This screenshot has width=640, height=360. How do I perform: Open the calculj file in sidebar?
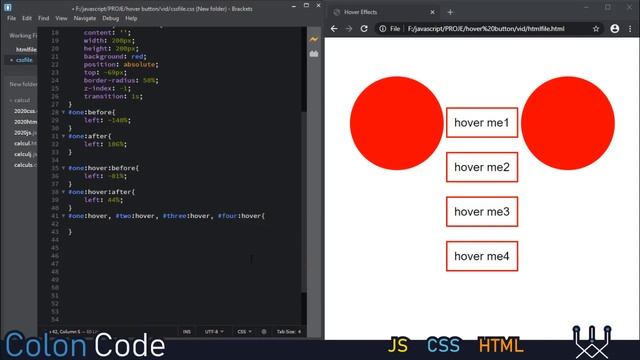(x=25, y=154)
